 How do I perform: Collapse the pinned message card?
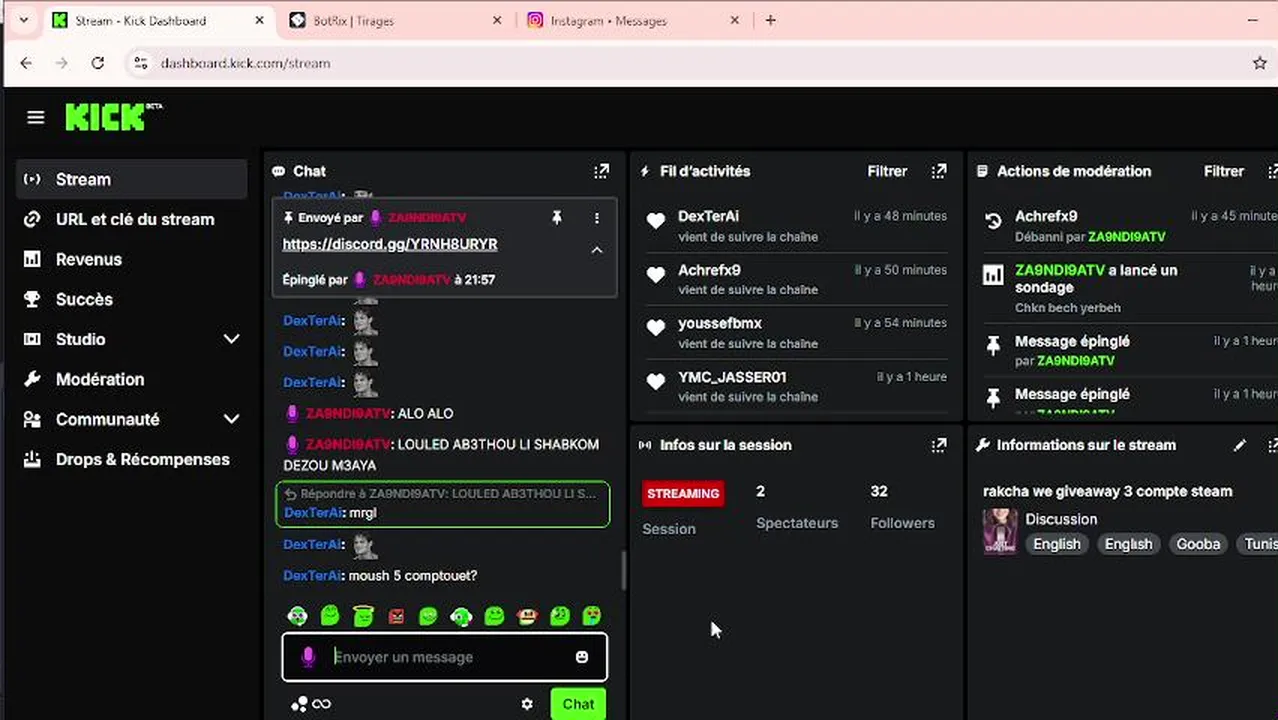pyautogui.click(x=597, y=250)
